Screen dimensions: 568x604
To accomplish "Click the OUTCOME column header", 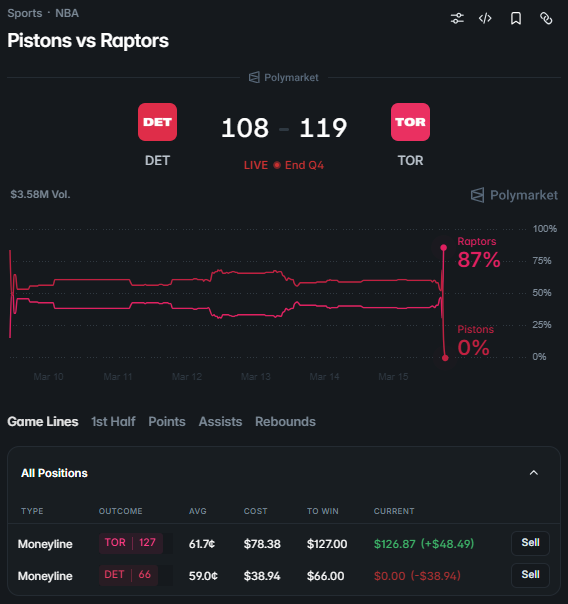I will (121, 511).
